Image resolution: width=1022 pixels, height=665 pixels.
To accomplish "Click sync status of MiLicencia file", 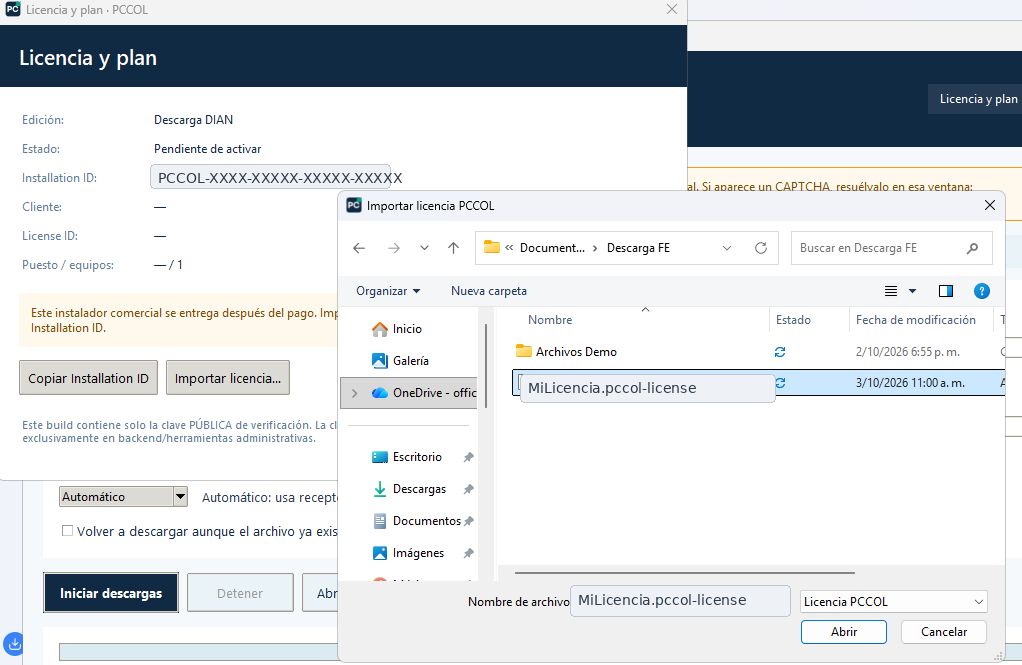I will [781, 383].
